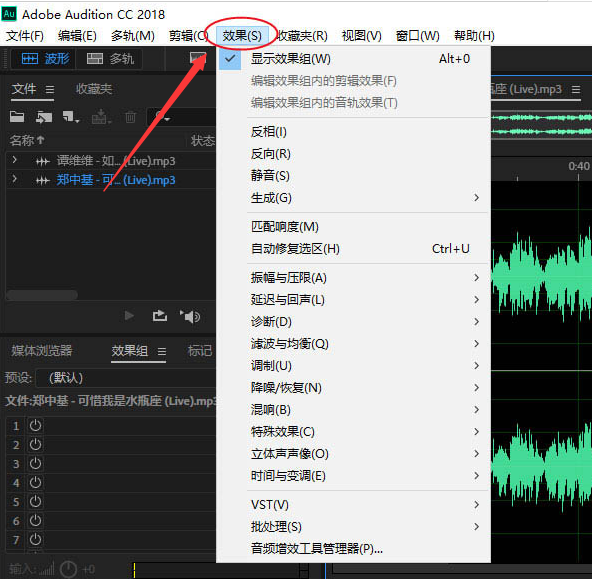Click waveform icon of 谭维维 mp3 file
This screenshot has height=579, width=592.
pos(43,162)
